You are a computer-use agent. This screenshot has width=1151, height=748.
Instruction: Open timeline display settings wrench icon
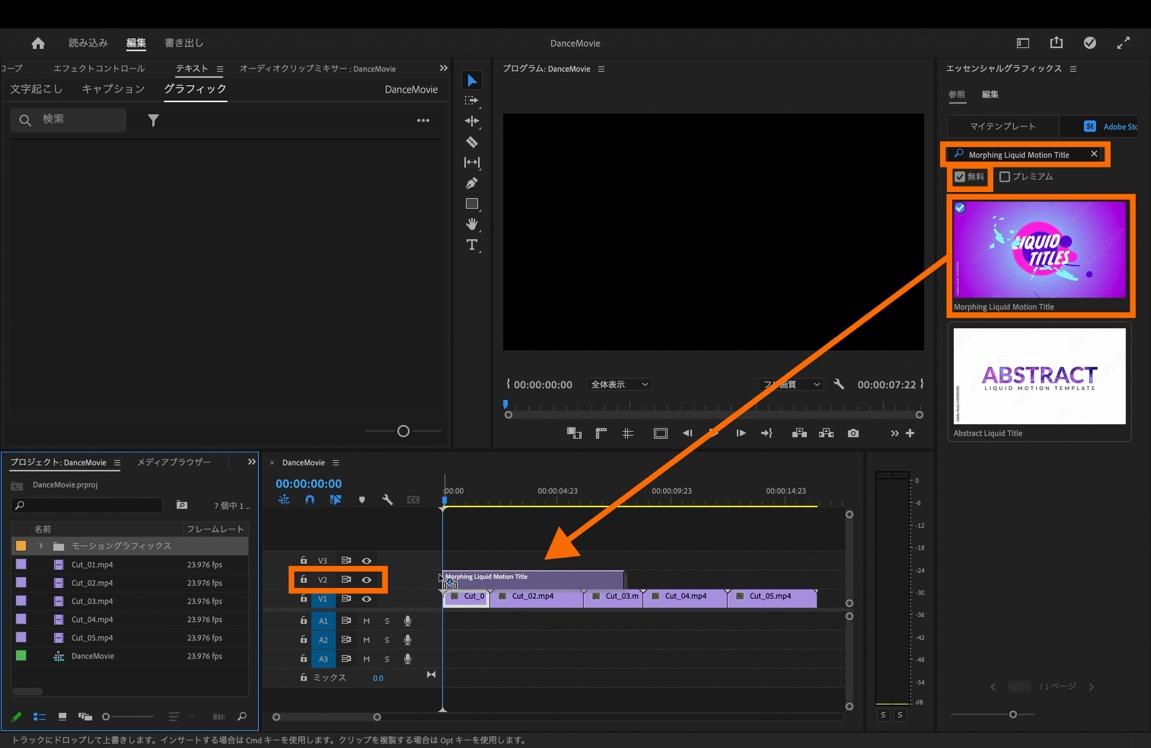point(387,500)
